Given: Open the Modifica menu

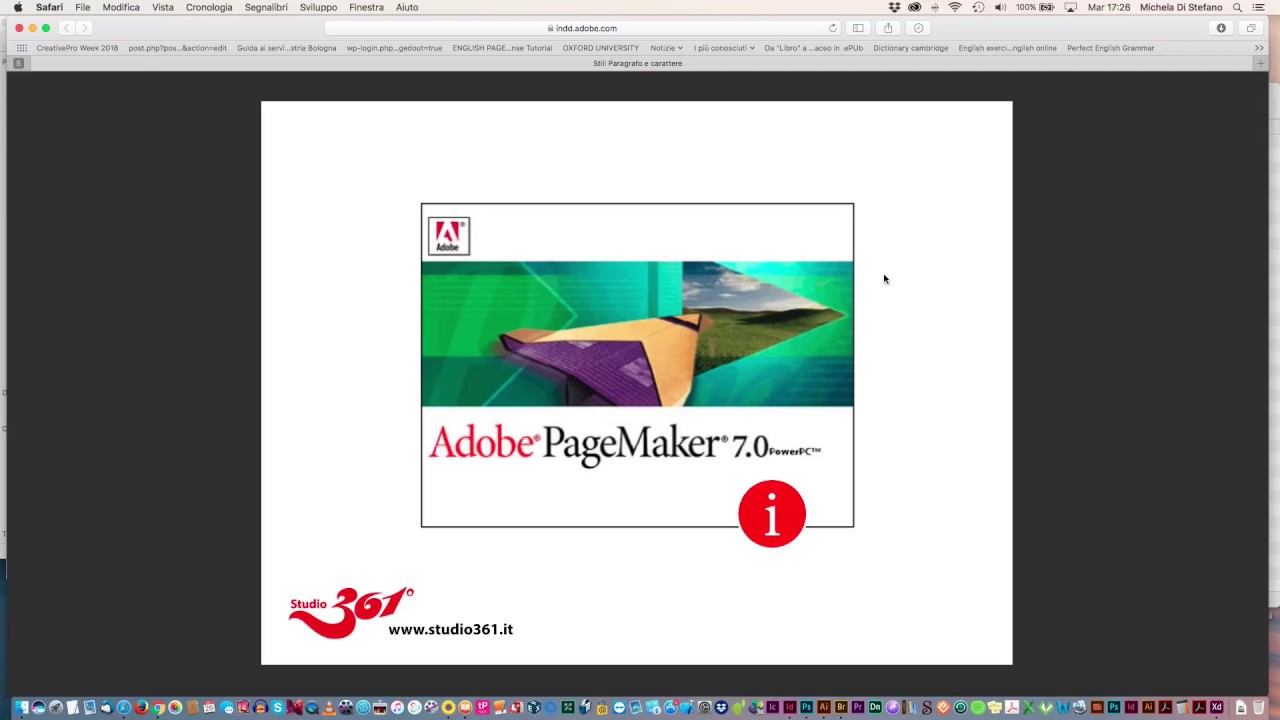Looking at the screenshot, I should tap(121, 7).
